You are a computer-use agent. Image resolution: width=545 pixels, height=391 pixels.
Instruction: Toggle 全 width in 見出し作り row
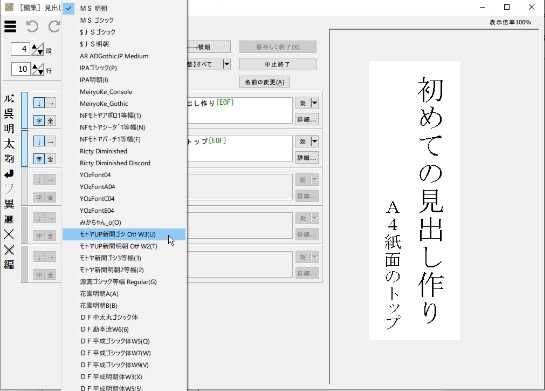click(51, 121)
